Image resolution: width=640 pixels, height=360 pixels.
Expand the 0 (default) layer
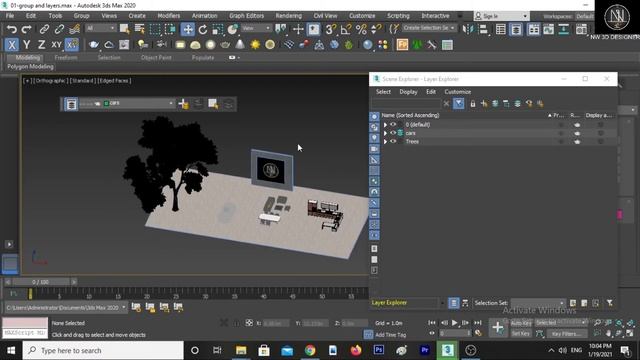(385, 125)
